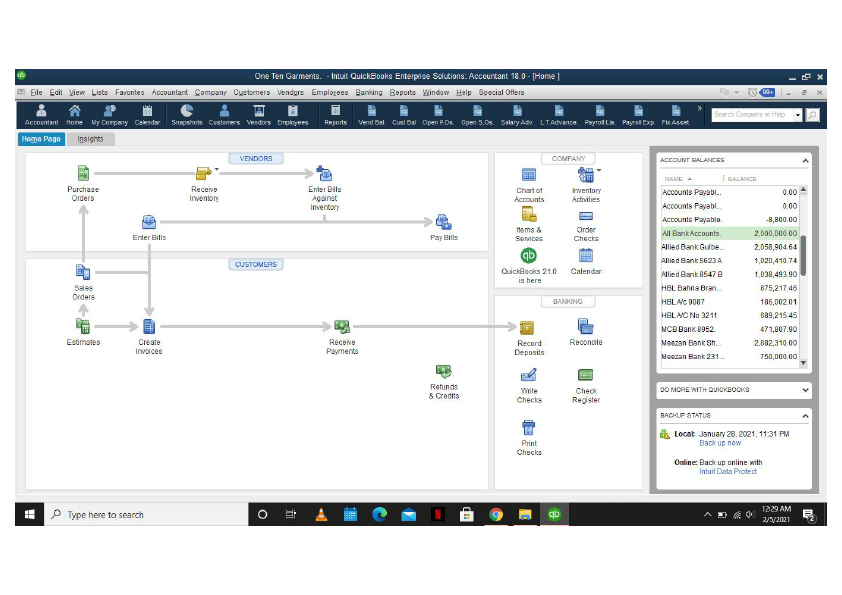Expand icon bar overflow chevron
The height and width of the screenshot is (595, 842).
(700, 108)
